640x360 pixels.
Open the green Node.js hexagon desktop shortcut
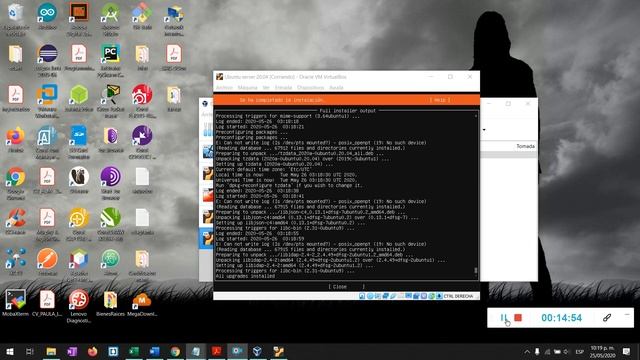click(79, 98)
